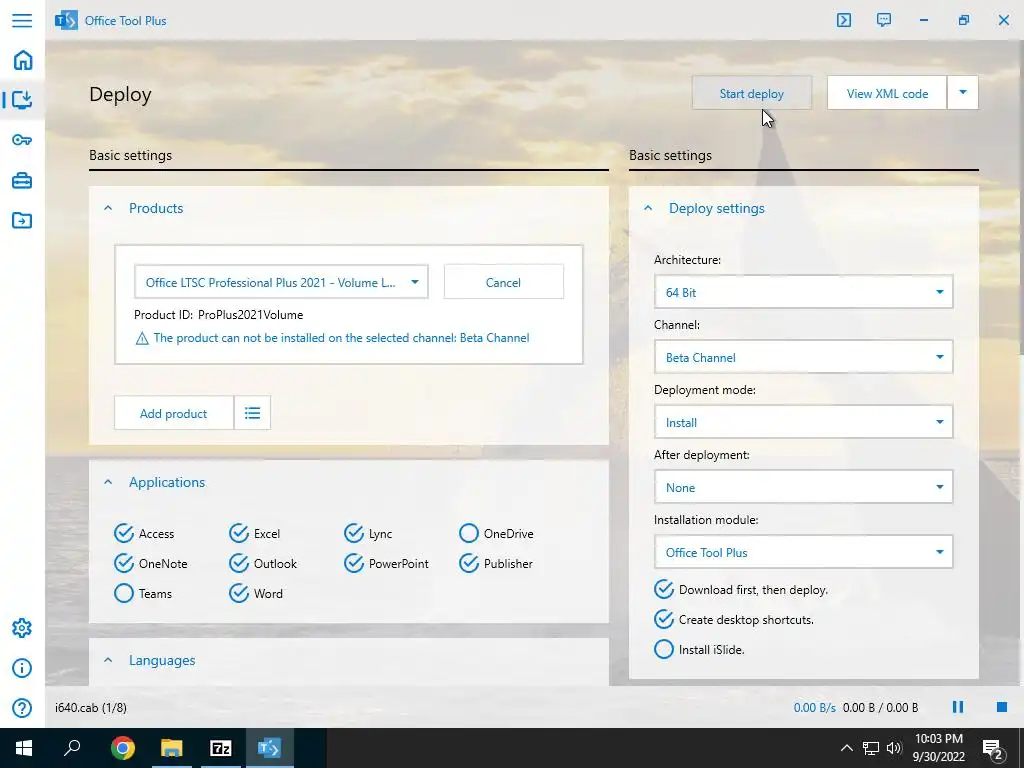This screenshot has width=1024, height=768.
Task: Pause the current download
Action: tap(957, 707)
